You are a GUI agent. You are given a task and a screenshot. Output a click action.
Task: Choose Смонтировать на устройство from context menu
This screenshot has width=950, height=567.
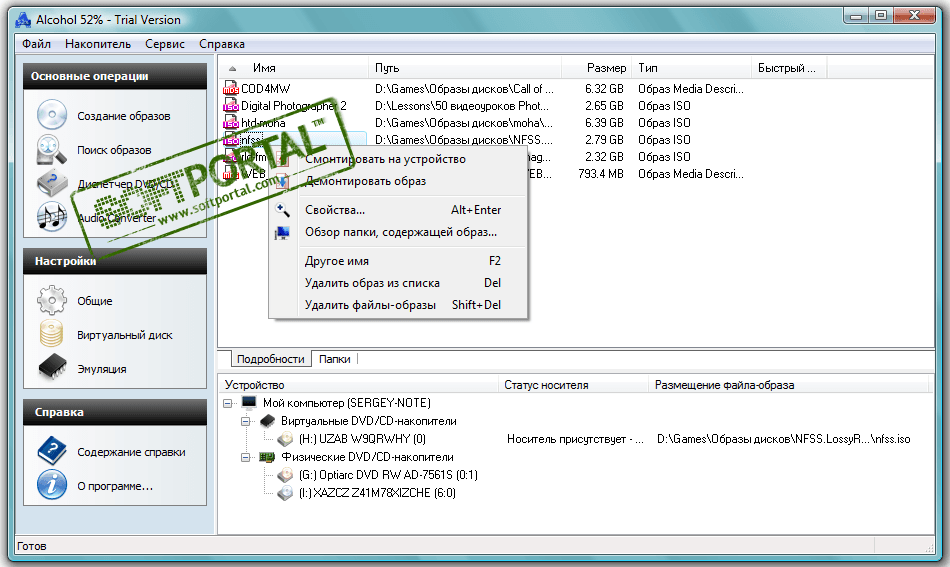point(385,159)
